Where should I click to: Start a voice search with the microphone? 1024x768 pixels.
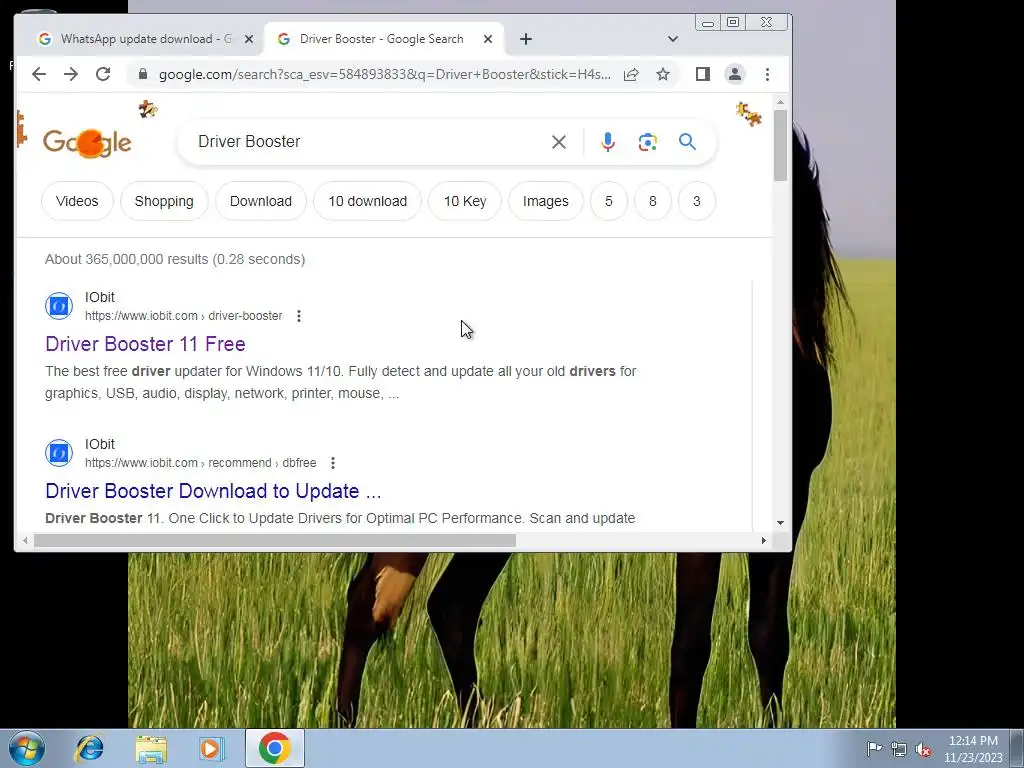tap(608, 142)
